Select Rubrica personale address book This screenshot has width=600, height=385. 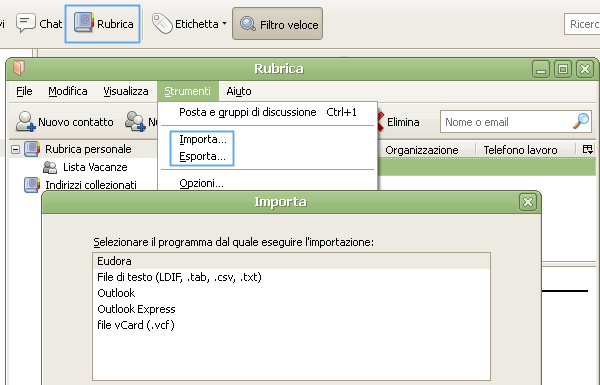pyautogui.click(x=88, y=149)
